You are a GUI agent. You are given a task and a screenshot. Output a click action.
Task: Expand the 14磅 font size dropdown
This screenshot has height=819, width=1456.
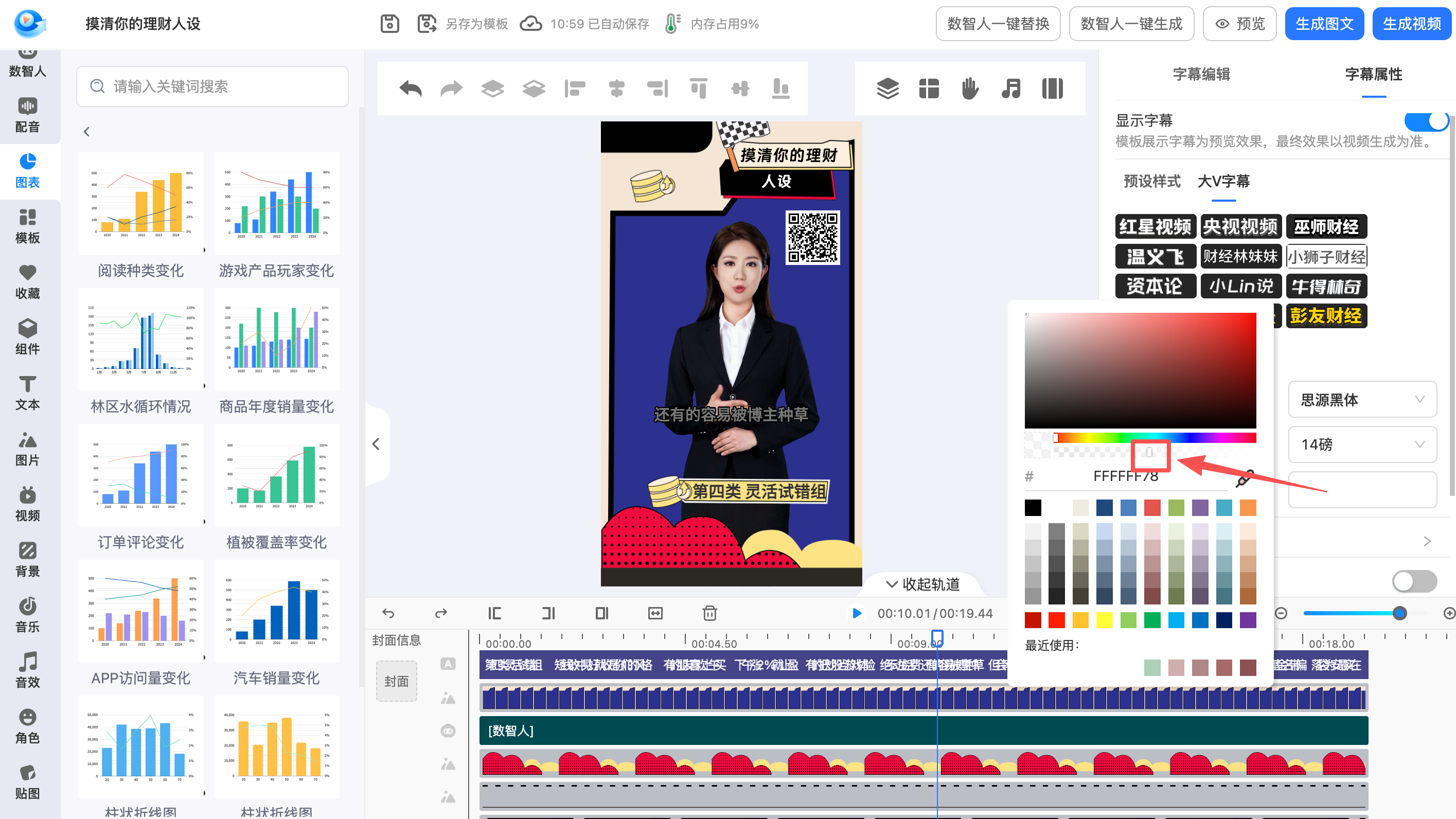1362,445
